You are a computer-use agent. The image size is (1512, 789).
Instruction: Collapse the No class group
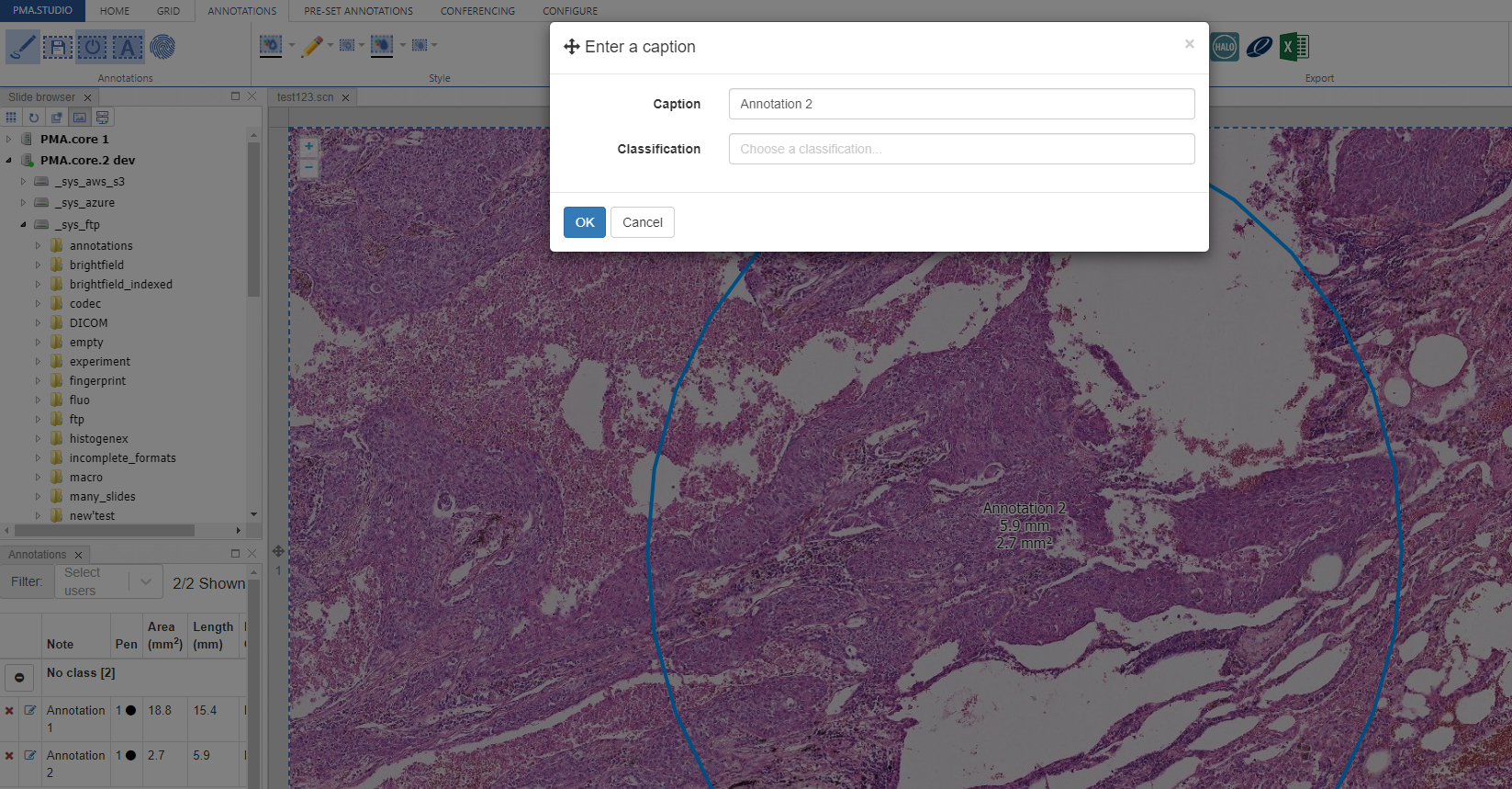(x=19, y=677)
